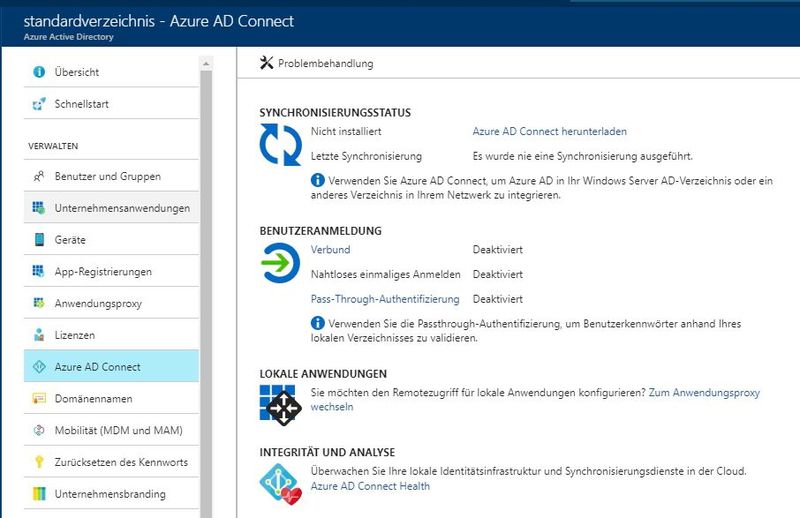This screenshot has height=518, width=800.
Task: Click the Azure AD Connect Health heart icon
Action: click(x=280, y=484)
